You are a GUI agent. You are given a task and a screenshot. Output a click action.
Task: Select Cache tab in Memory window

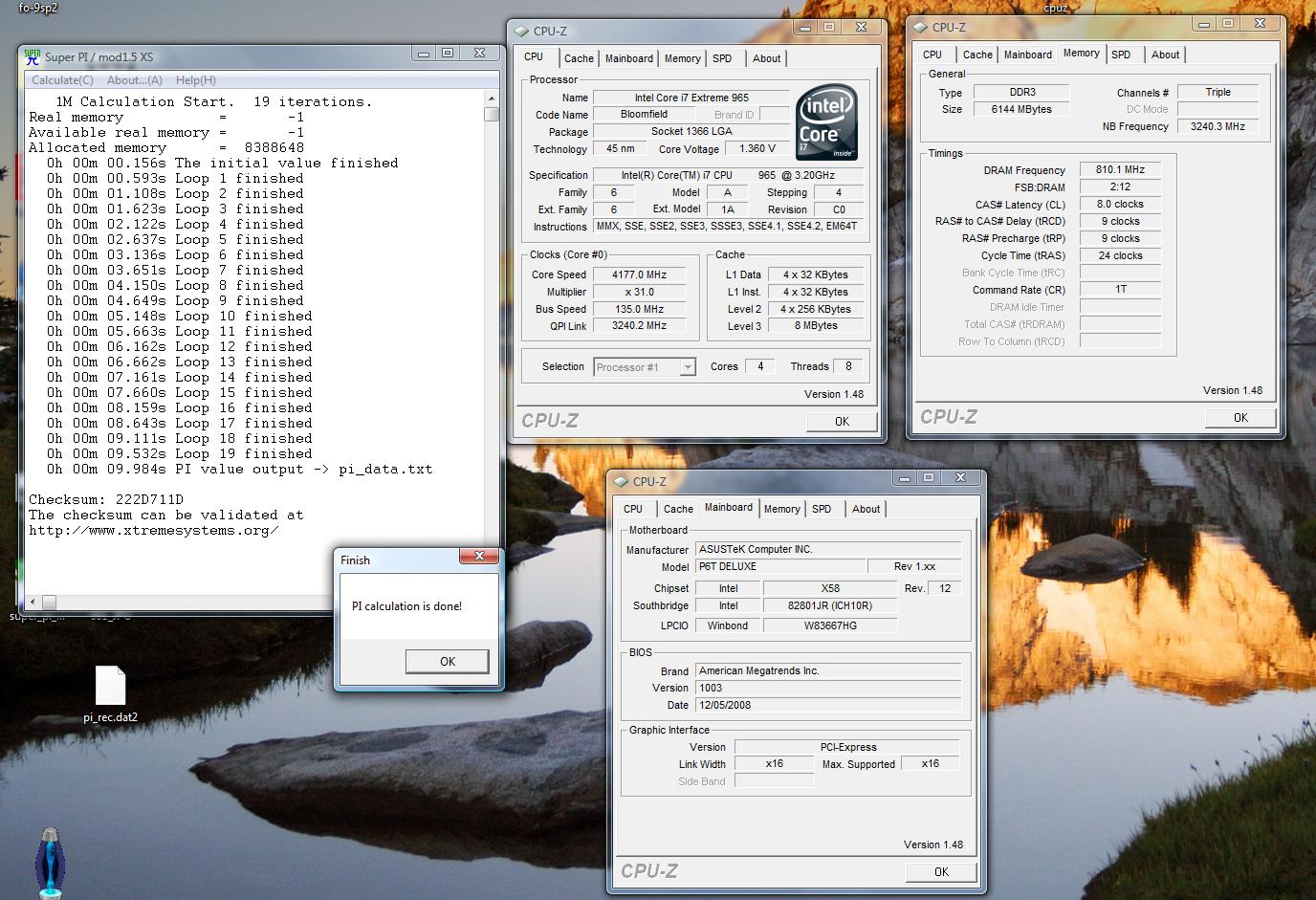coord(977,55)
